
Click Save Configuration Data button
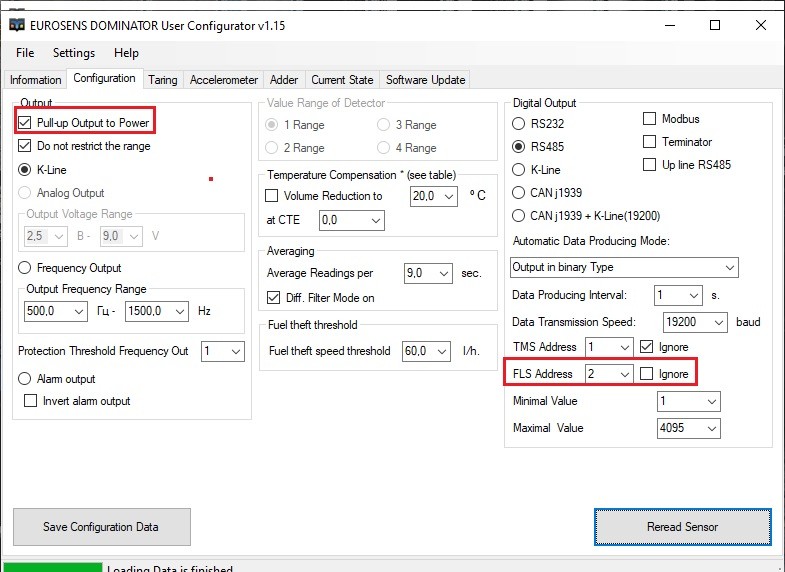click(x=102, y=527)
